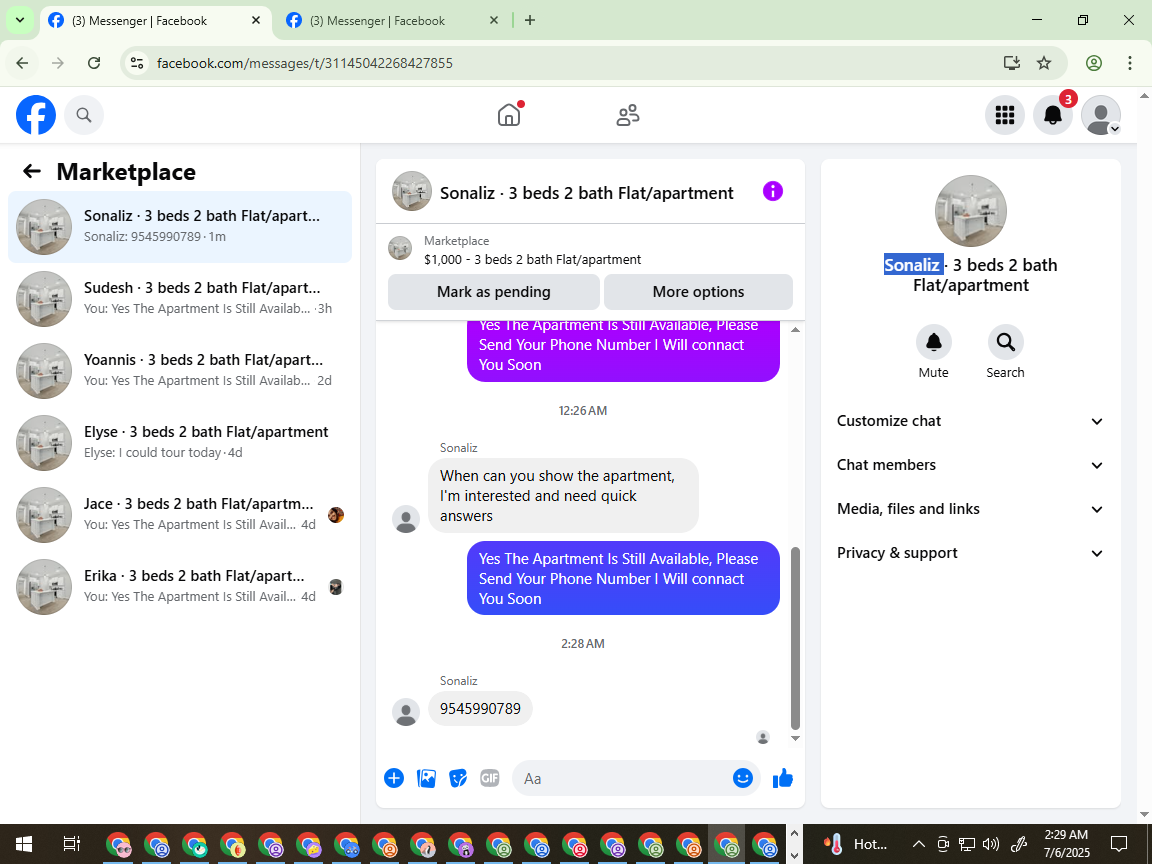Click Sonaliz sender avatar beside phone number
Image resolution: width=1152 pixels, height=864 pixels.
tap(406, 712)
